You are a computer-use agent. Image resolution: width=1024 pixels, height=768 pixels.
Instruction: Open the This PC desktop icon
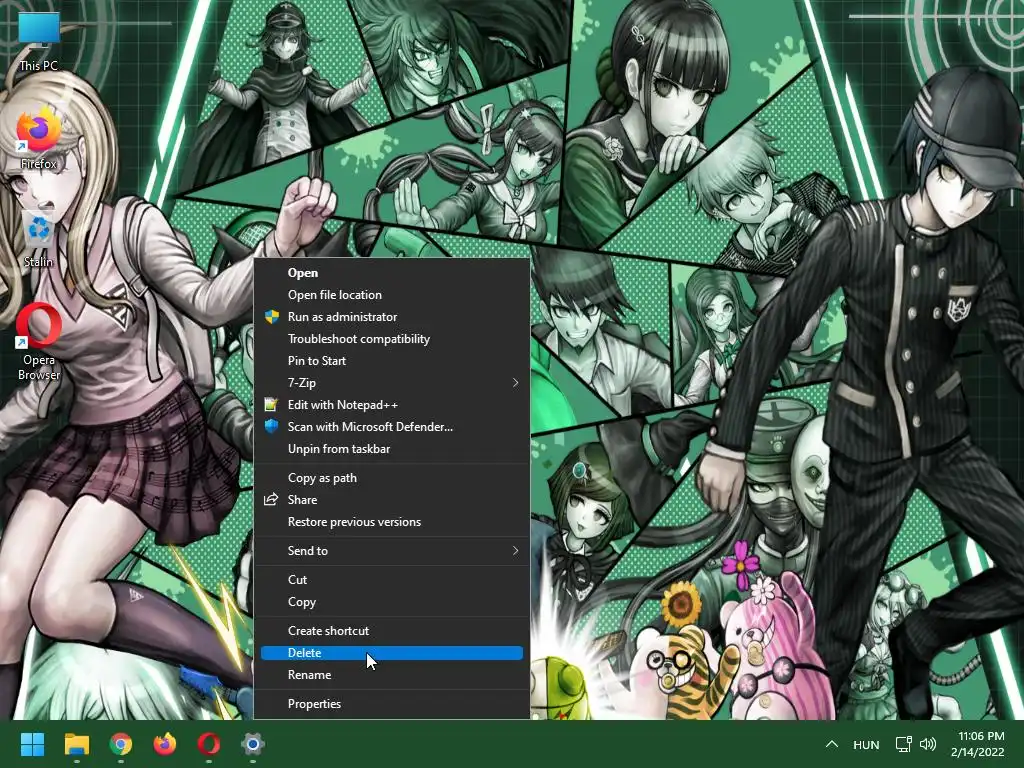[x=39, y=41]
